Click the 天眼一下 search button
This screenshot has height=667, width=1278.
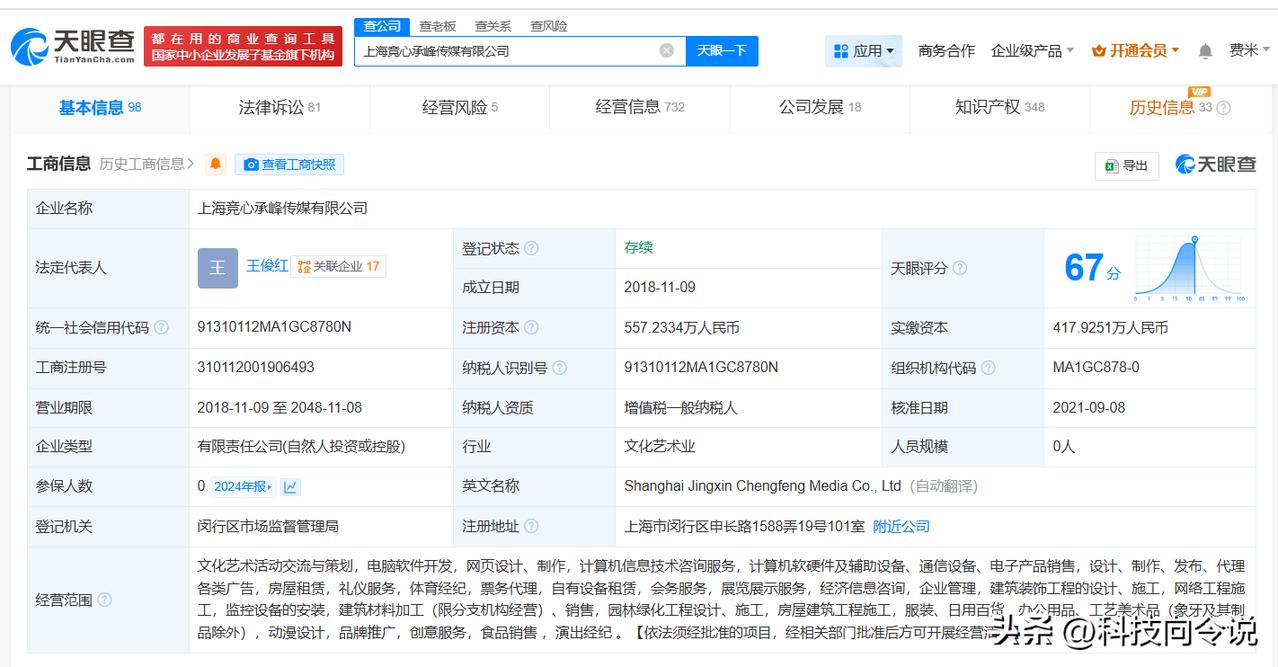pyautogui.click(x=722, y=51)
